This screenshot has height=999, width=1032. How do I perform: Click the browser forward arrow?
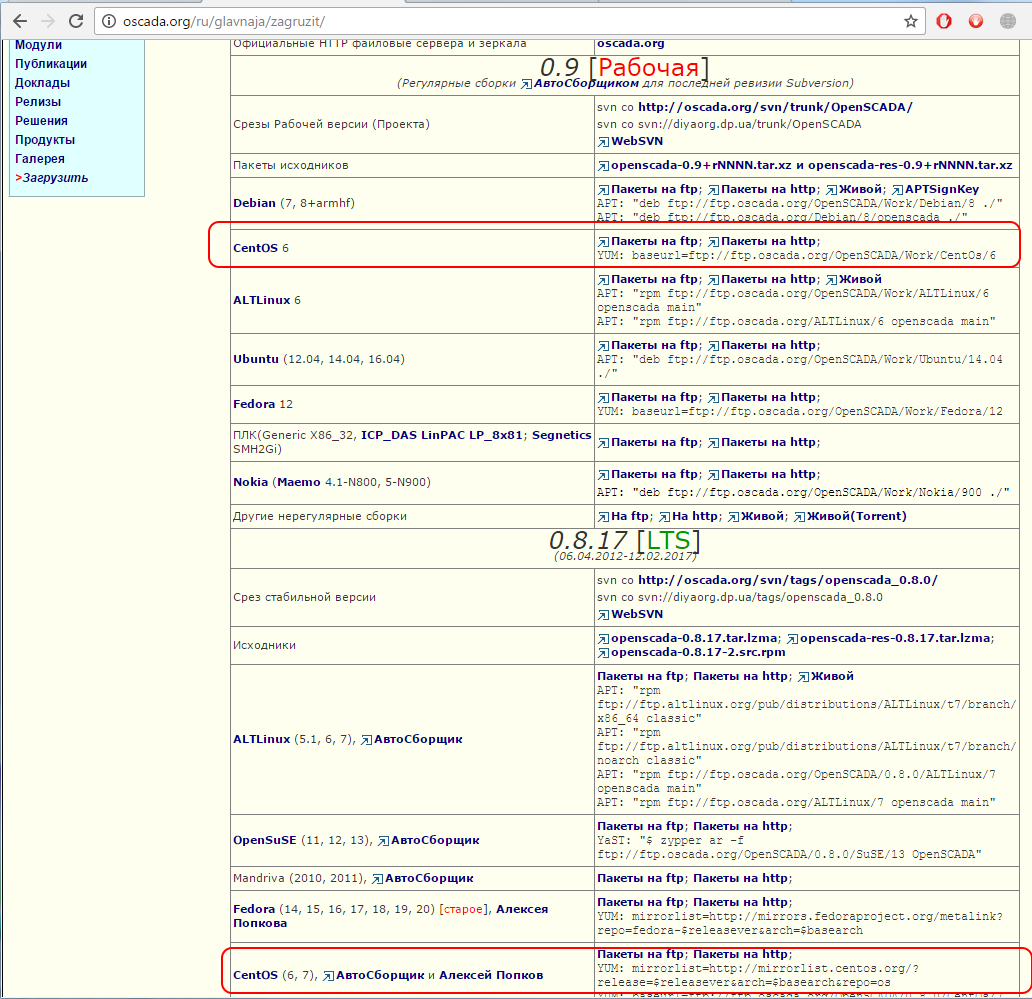[x=48, y=20]
